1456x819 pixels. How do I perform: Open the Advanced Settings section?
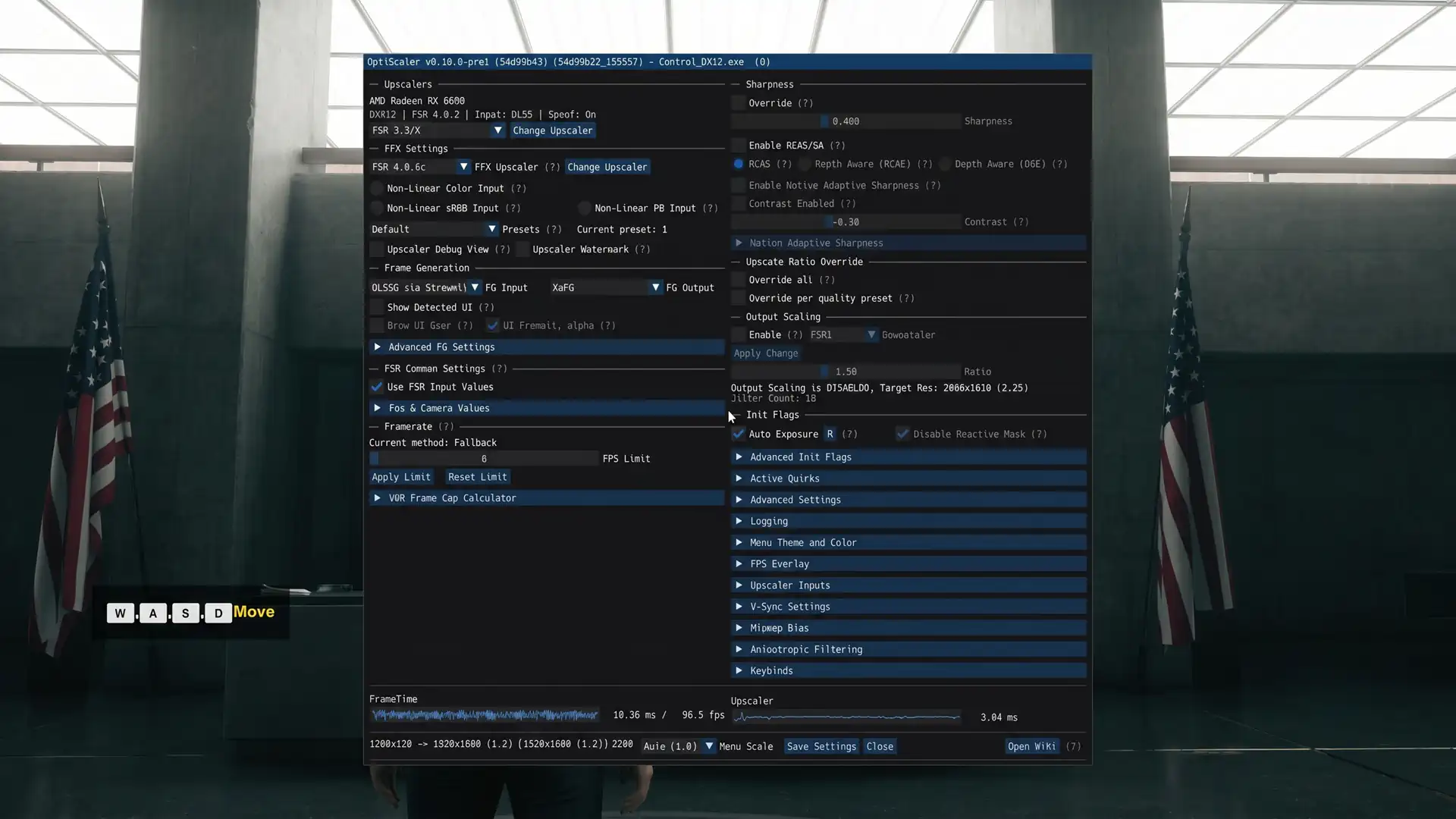pyautogui.click(x=908, y=500)
